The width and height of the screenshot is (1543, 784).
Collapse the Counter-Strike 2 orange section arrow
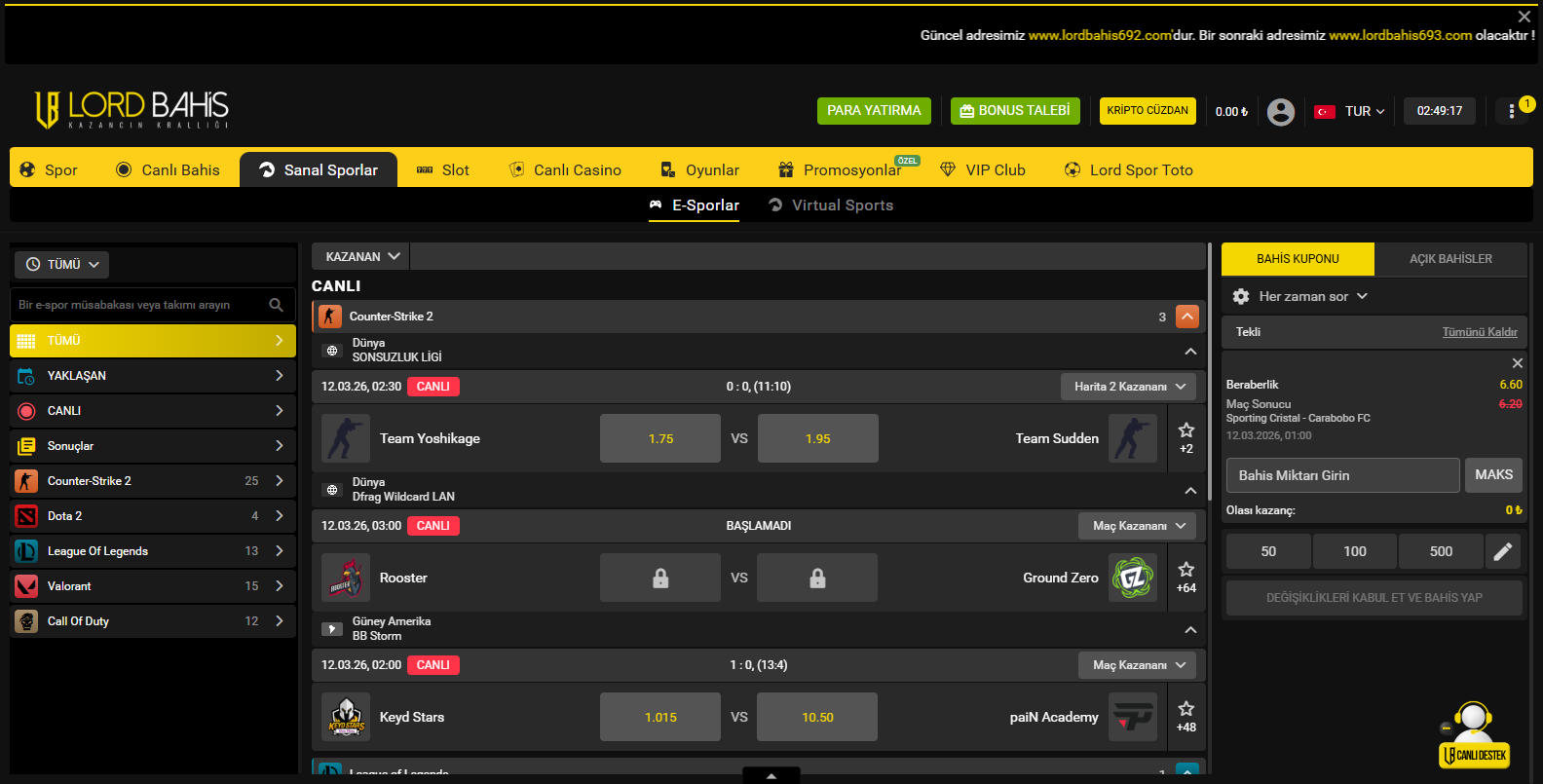tap(1187, 317)
